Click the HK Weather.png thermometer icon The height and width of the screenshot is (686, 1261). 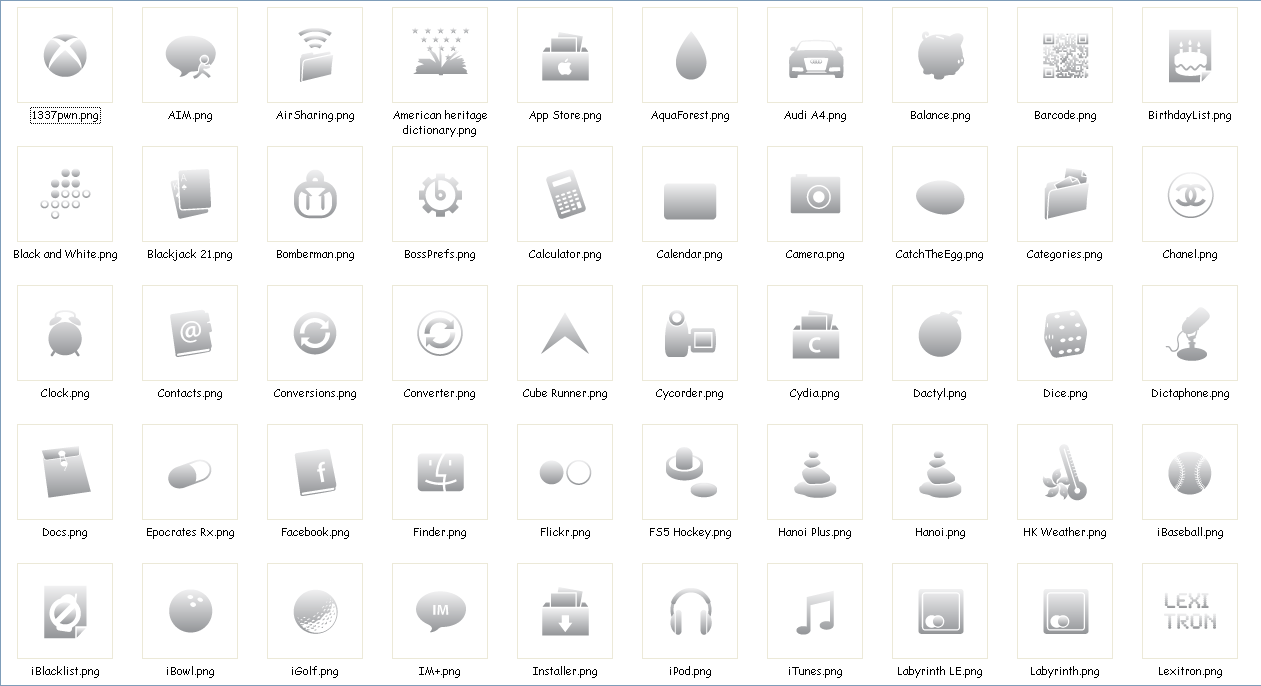(1065, 472)
